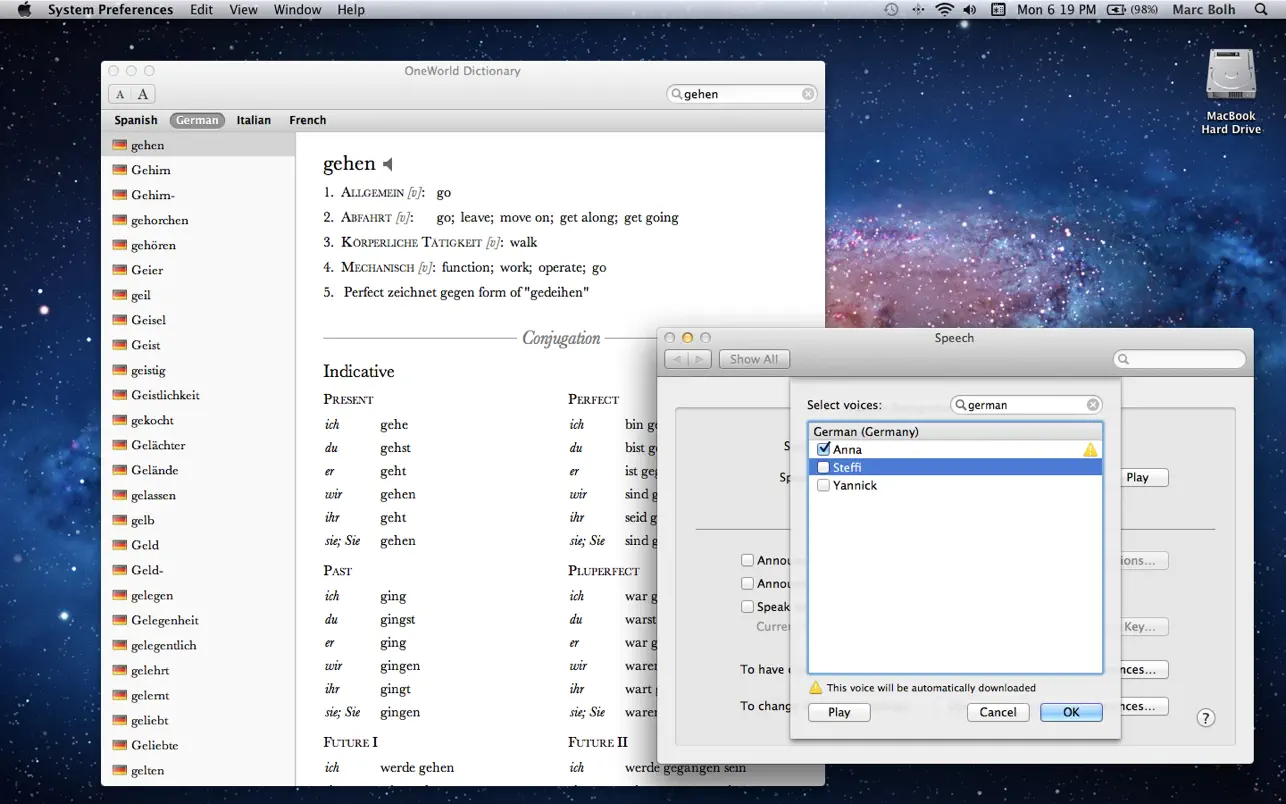
Task: Check the Yannick voice checkbox
Action: 823,485
